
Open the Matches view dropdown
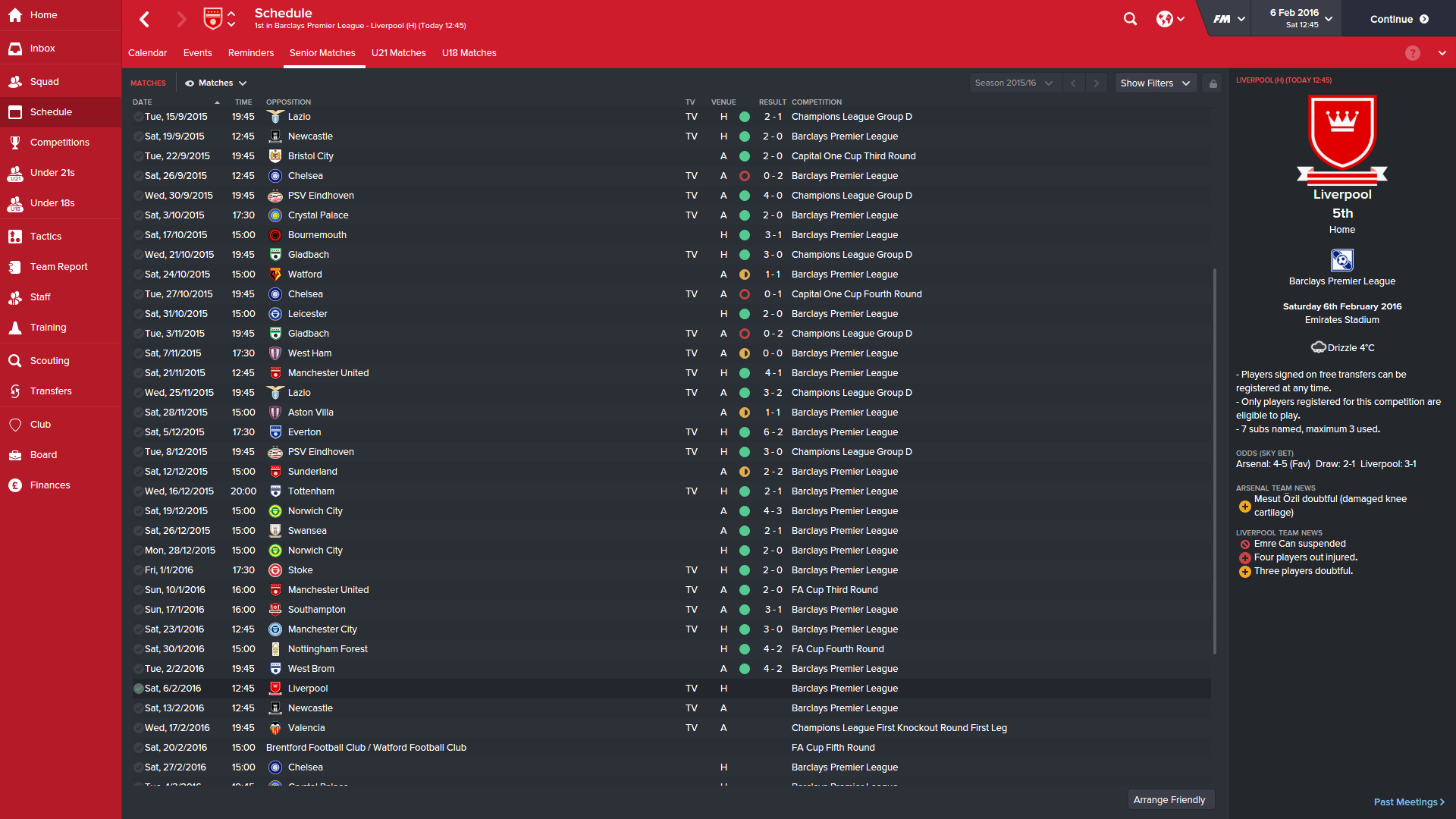click(x=216, y=83)
